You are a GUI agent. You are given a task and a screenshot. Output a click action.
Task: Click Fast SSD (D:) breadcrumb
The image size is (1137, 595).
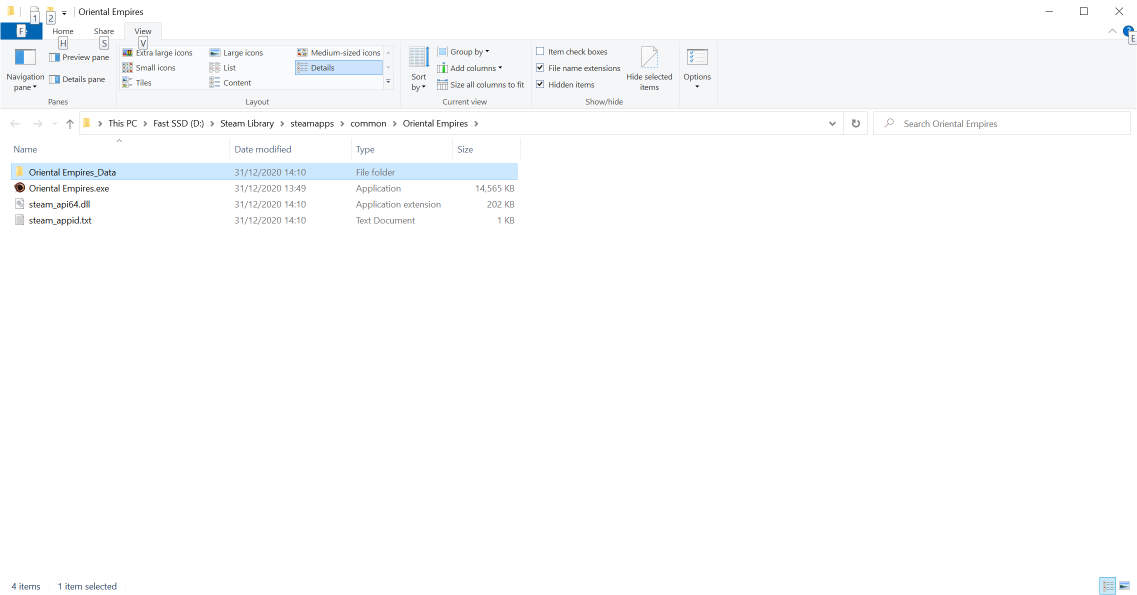tap(178, 124)
